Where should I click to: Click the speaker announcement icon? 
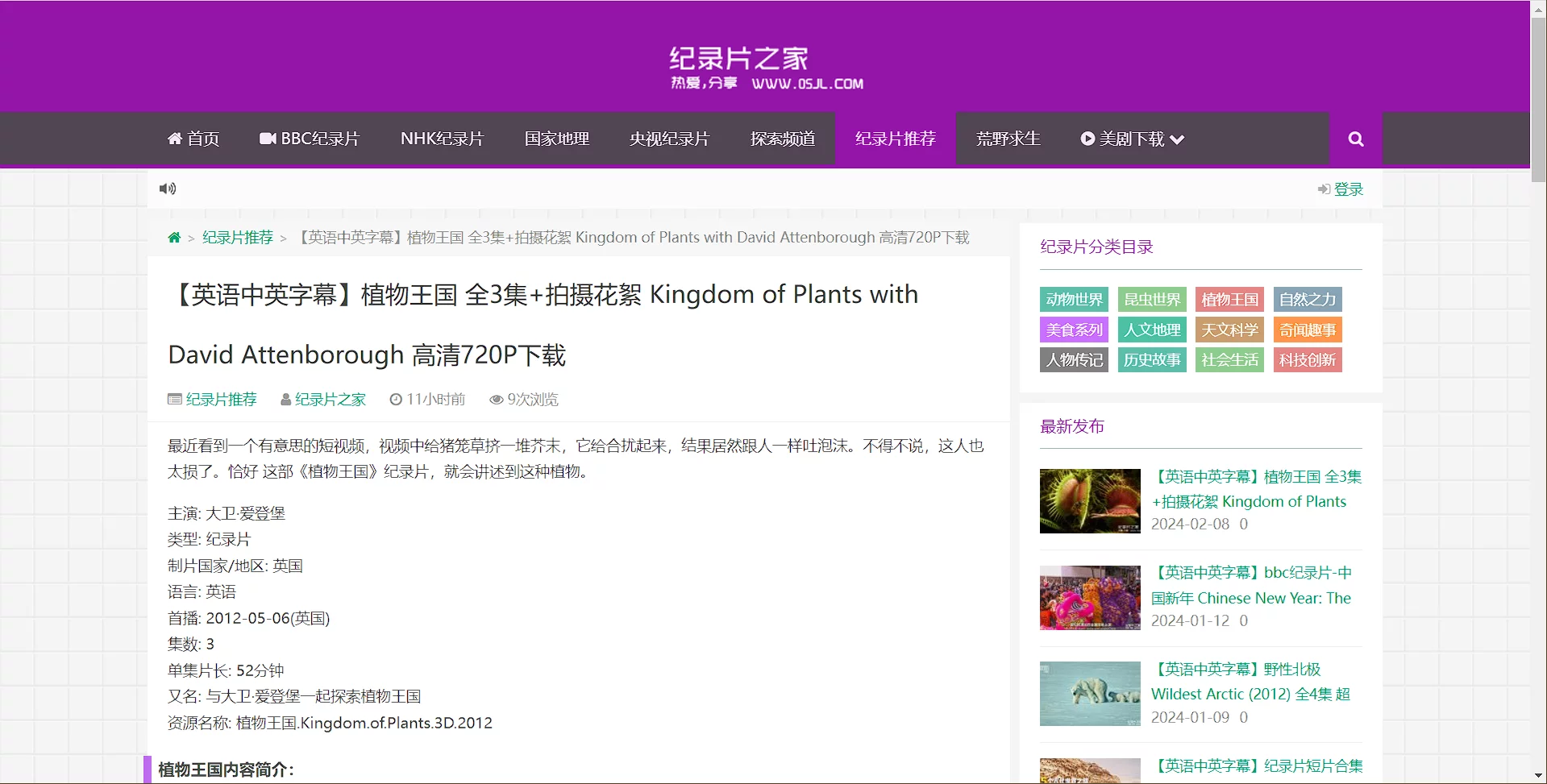pos(168,189)
